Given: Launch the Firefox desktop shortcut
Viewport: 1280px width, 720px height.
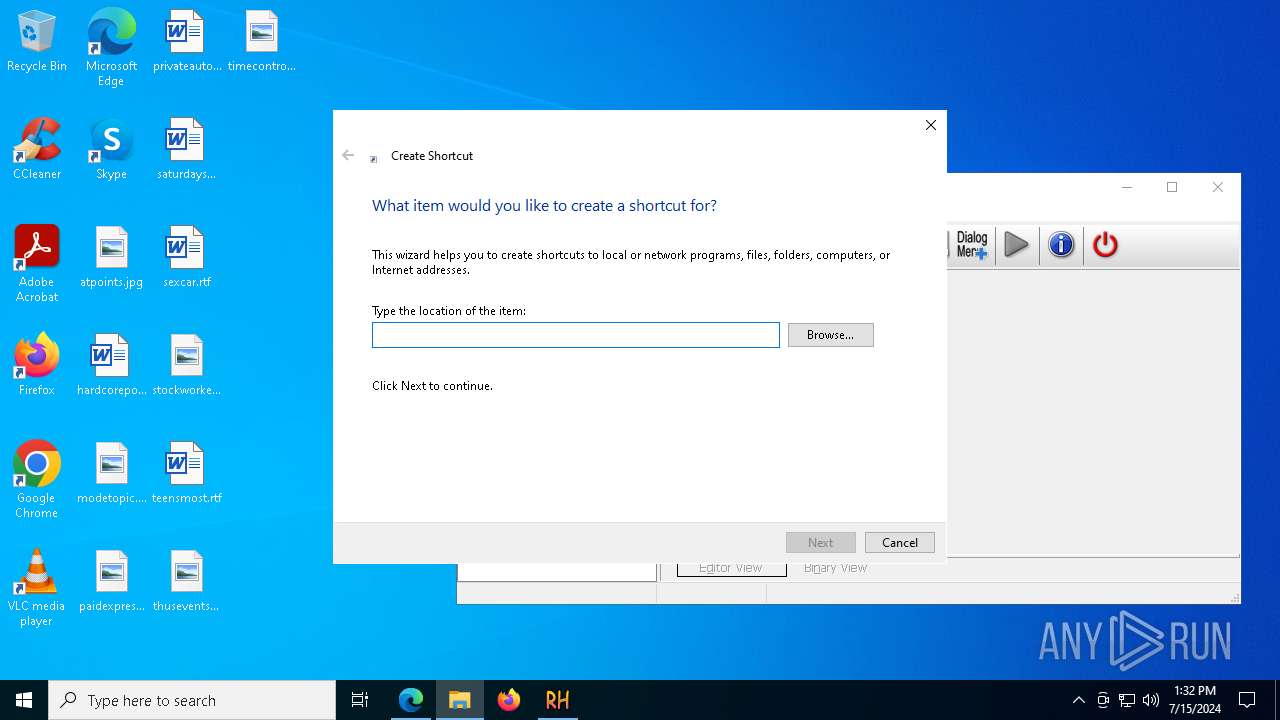Looking at the screenshot, I should [x=37, y=366].
